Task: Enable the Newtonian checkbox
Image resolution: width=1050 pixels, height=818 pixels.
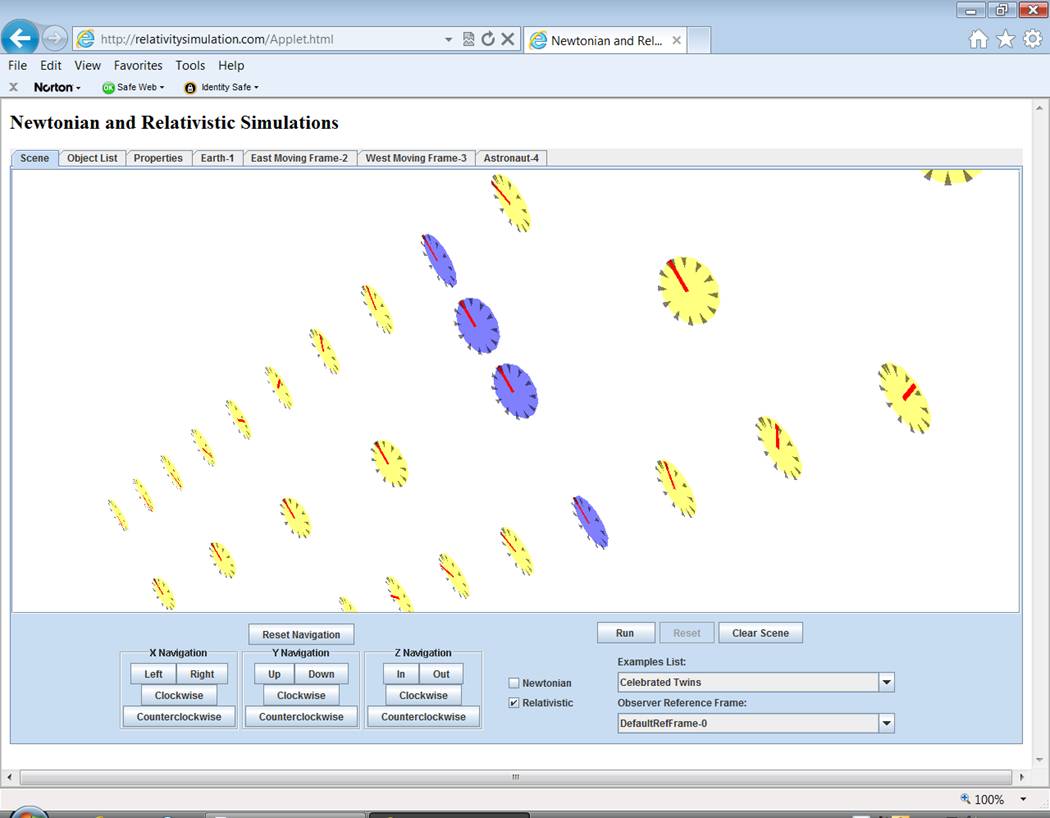Action: [514, 683]
